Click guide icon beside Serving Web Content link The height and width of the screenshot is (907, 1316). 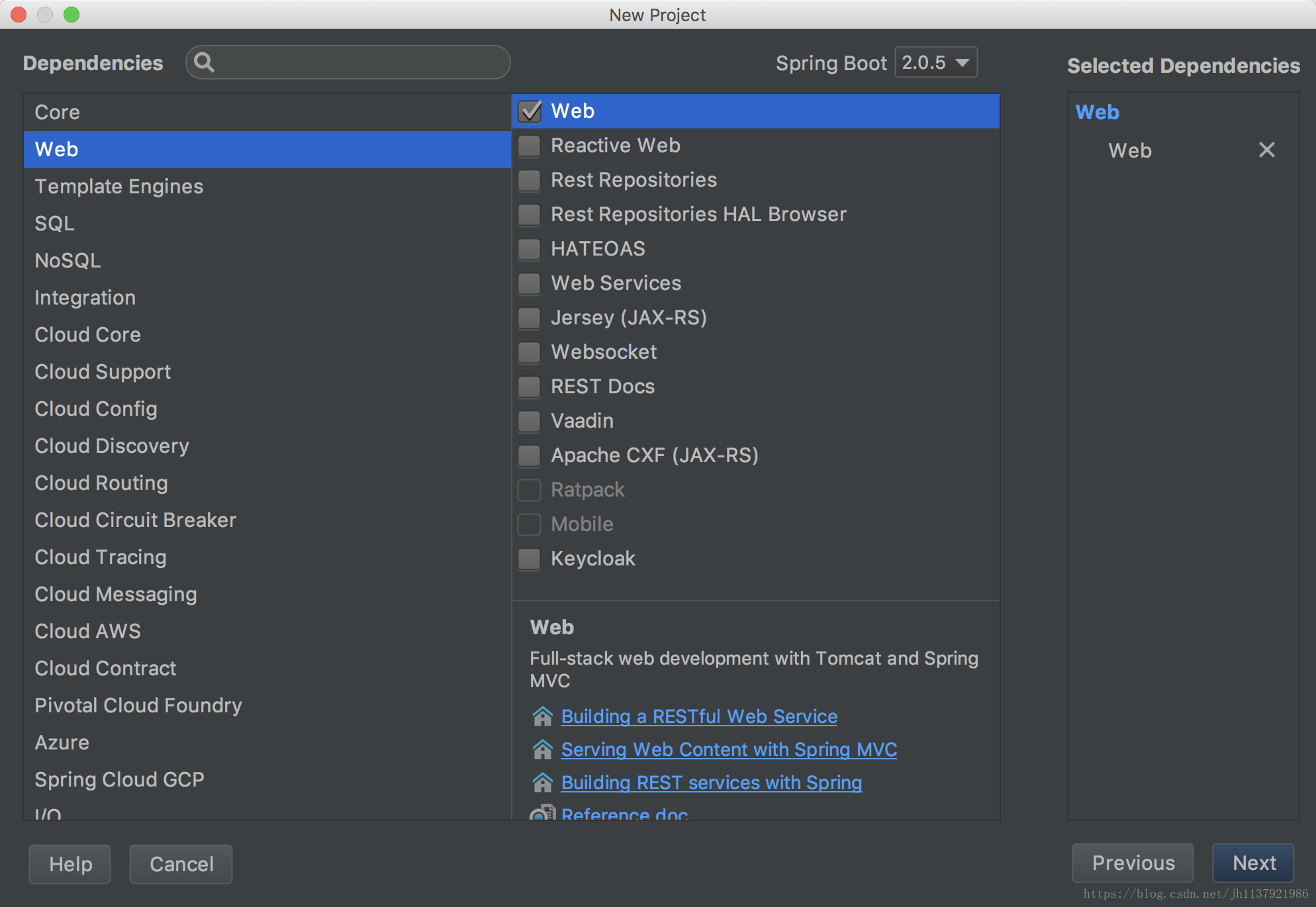tap(543, 749)
